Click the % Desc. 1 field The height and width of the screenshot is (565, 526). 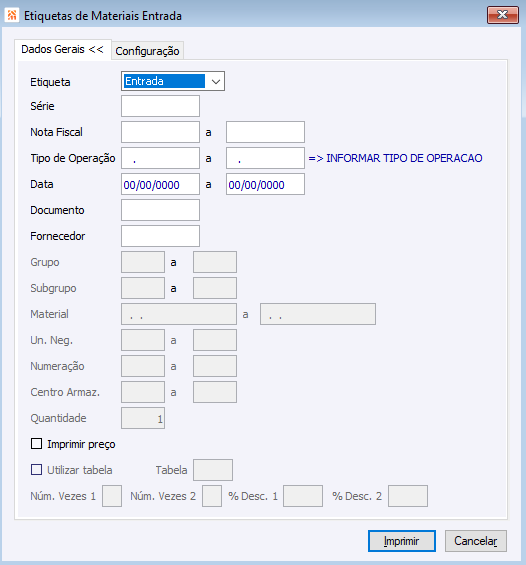(x=303, y=496)
